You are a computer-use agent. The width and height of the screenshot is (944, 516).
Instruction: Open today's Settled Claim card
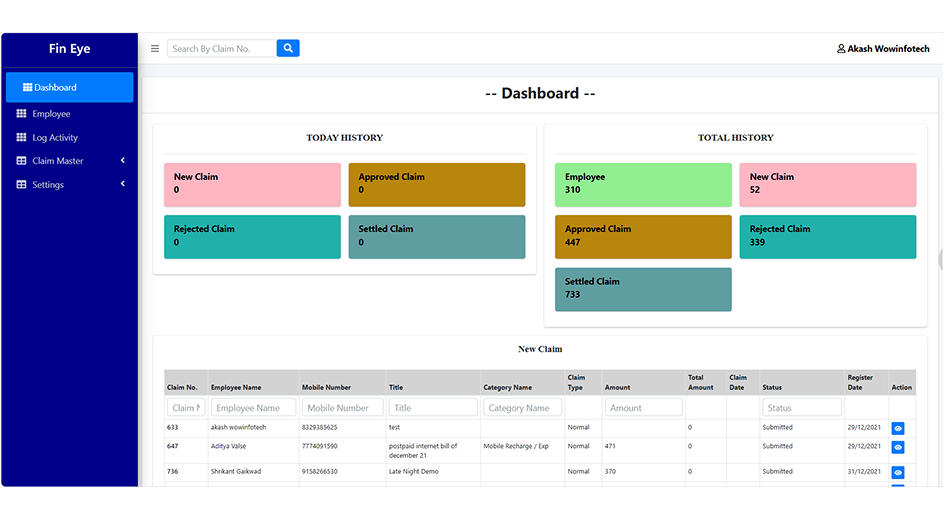[436, 237]
